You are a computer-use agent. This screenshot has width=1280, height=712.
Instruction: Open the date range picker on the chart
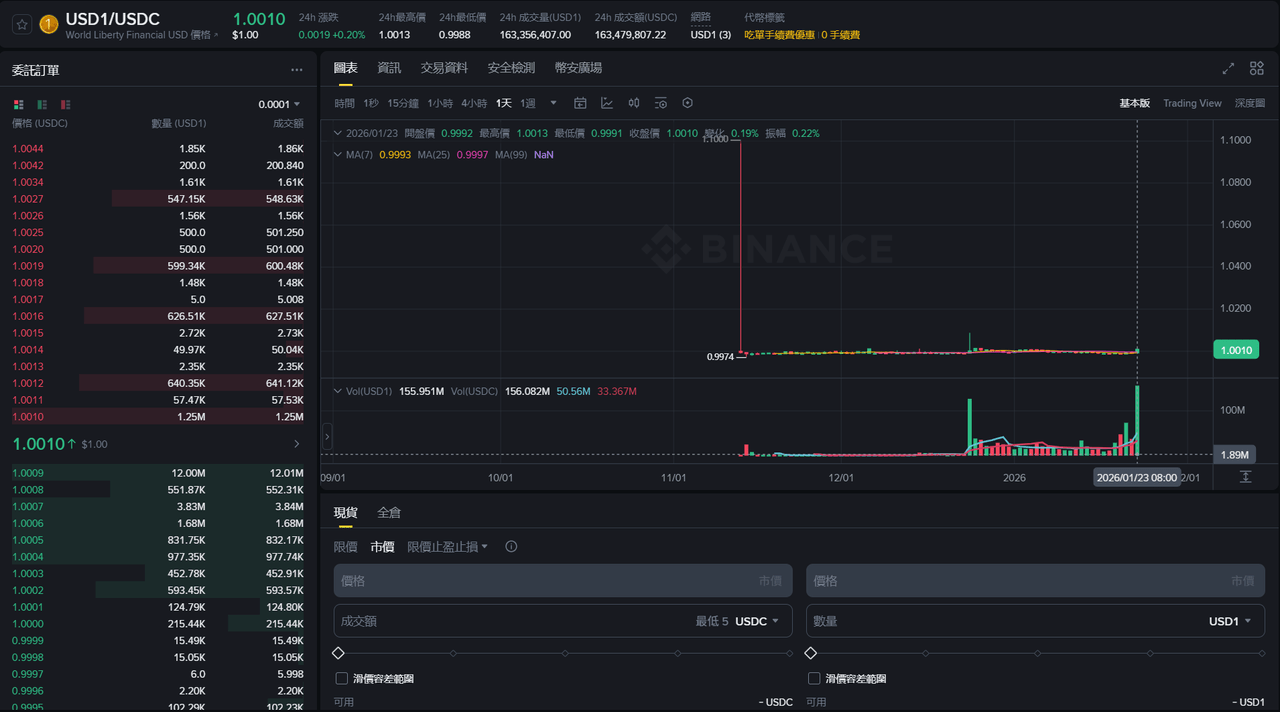pyautogui.click(x=580, y=102)
